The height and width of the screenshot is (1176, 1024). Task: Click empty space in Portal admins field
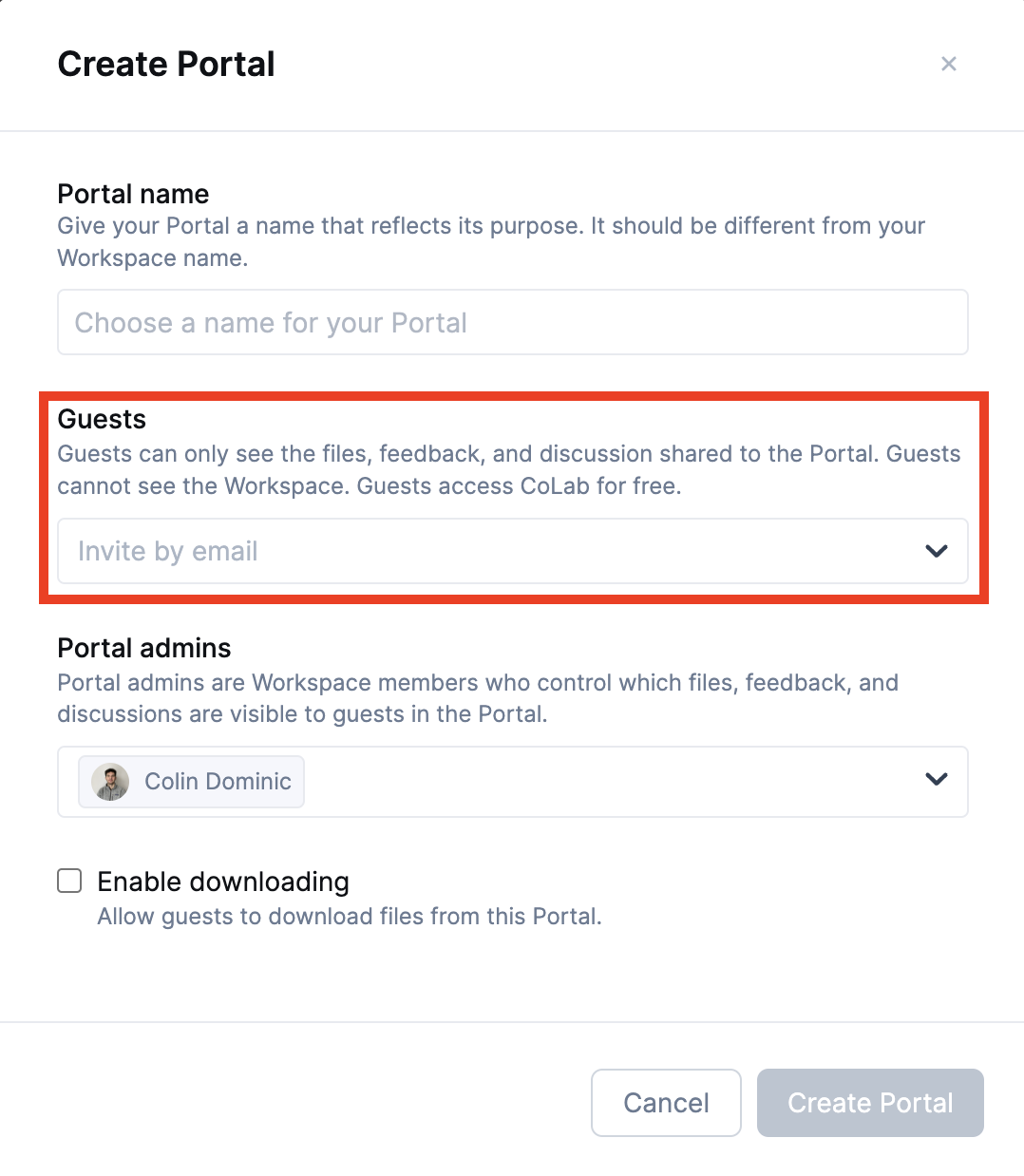click(608, 782)
